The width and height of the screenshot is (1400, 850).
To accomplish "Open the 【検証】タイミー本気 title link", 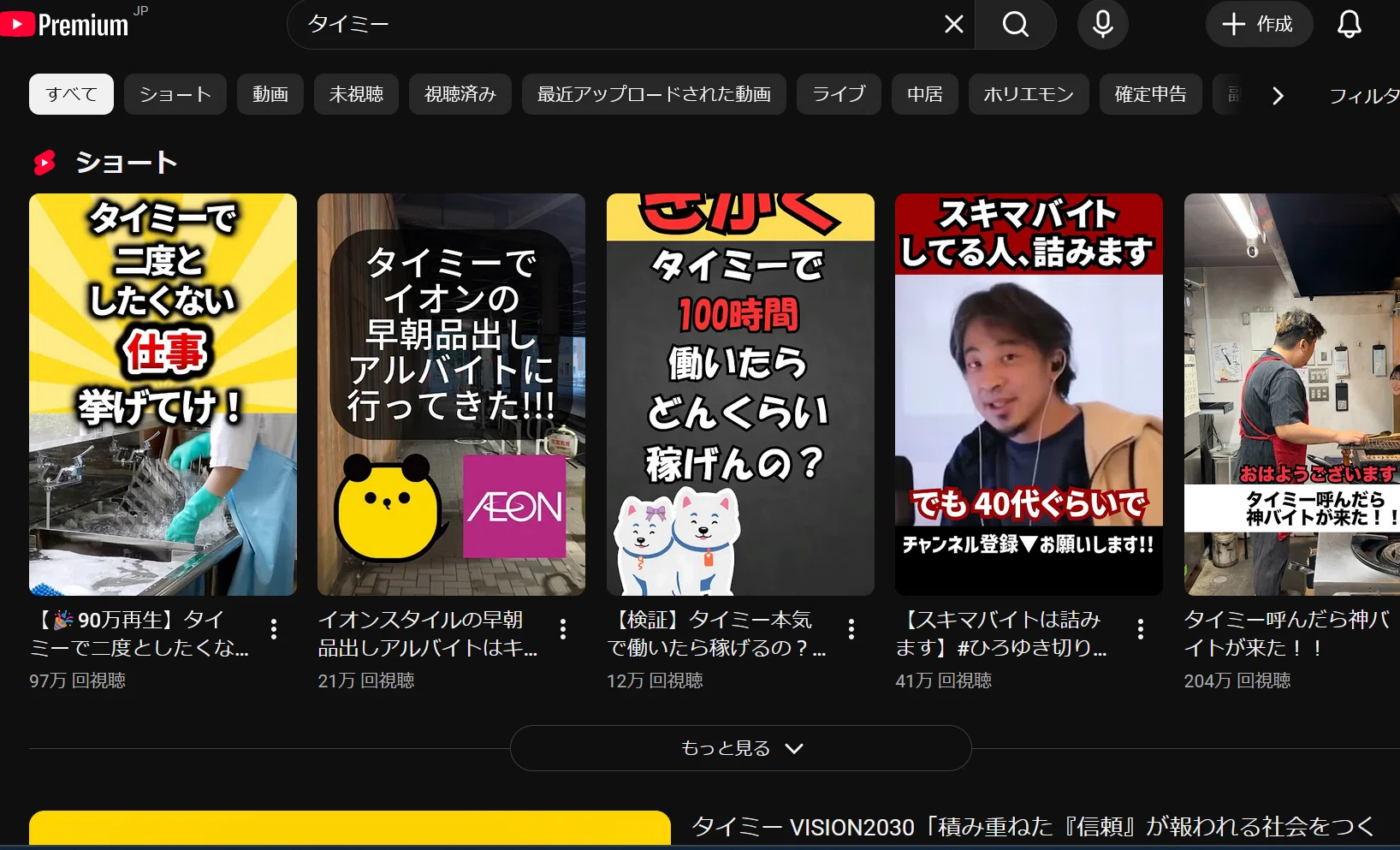I will click(x=717, y=633).
